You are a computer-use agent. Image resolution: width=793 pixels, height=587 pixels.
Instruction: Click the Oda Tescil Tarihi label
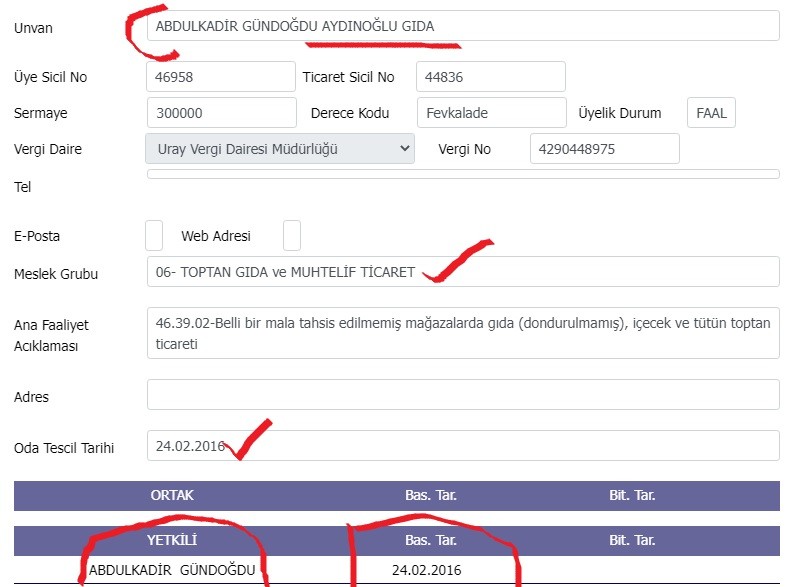pyautogui.click(x=64, y=448)
